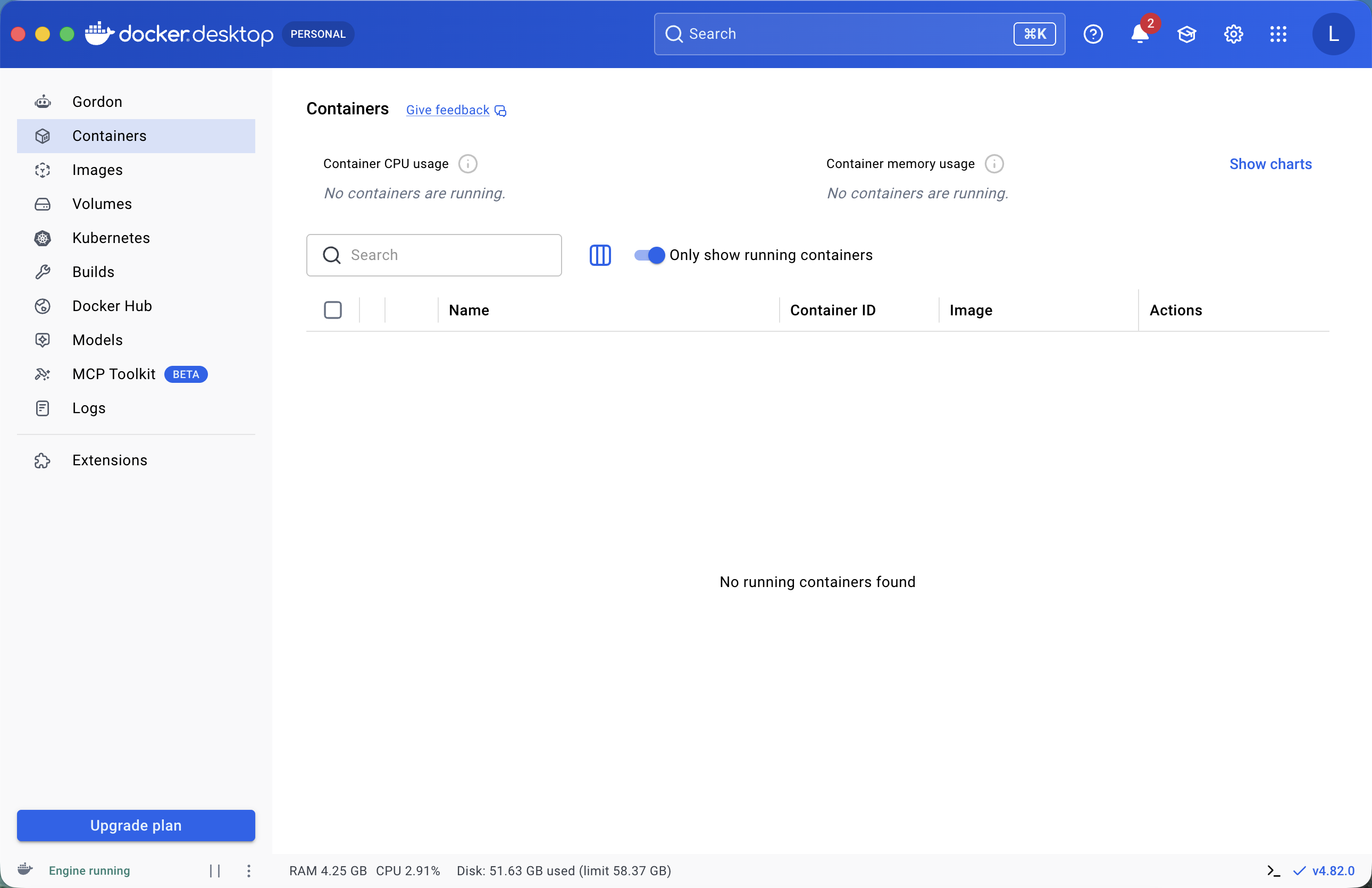Click the Volumes drive icon
This screenshot has height=888, width=1372.
coord(43,204)
